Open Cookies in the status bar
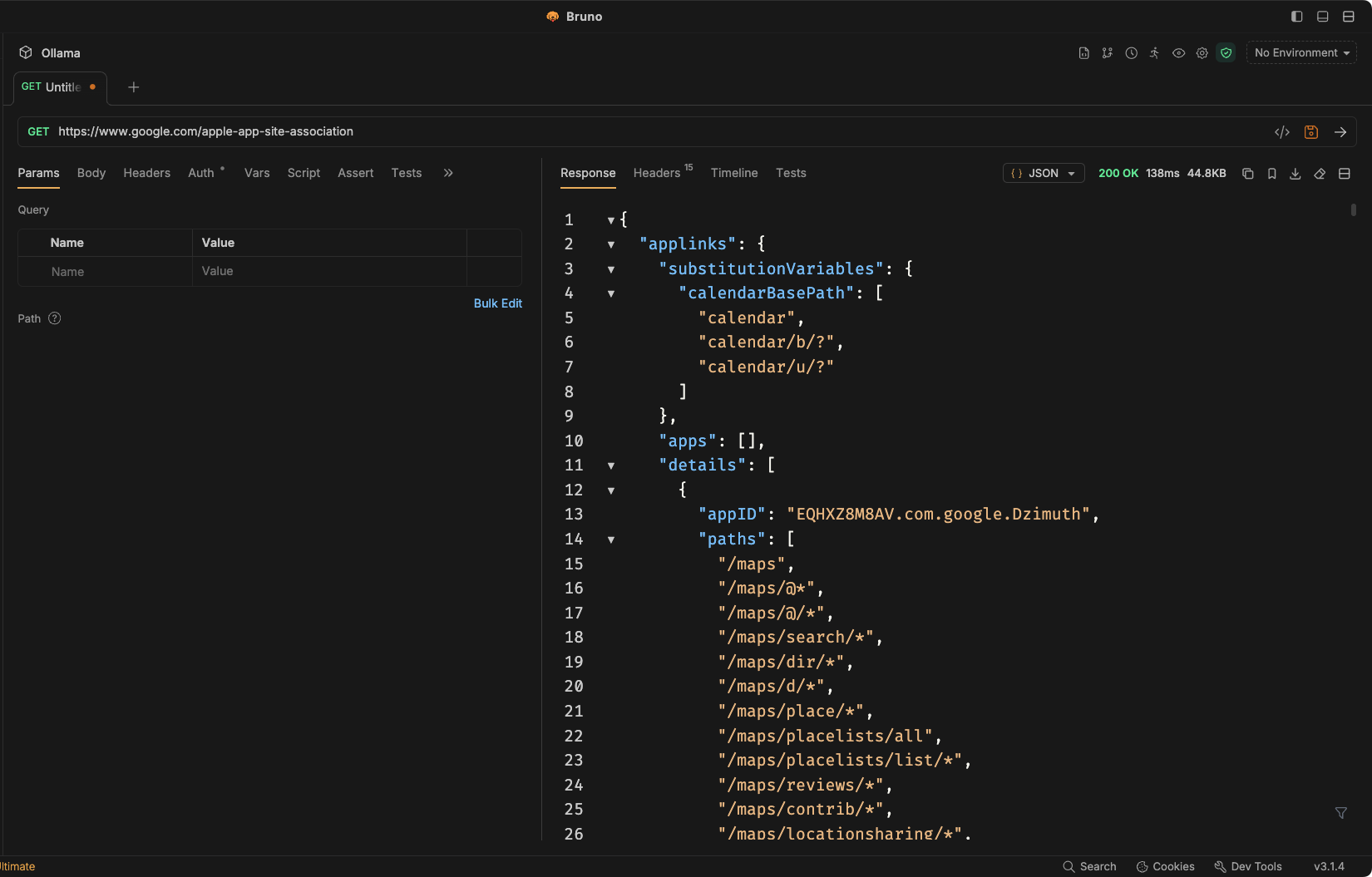This screenshot has width=1372, height=877. 1165,866
